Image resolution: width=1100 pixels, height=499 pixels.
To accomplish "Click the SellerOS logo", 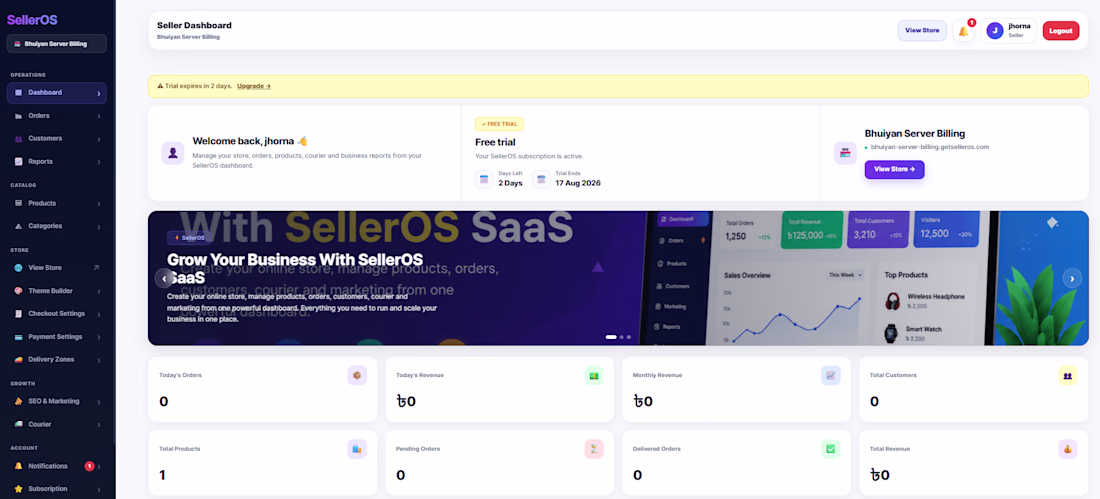I will pos(32,20).
